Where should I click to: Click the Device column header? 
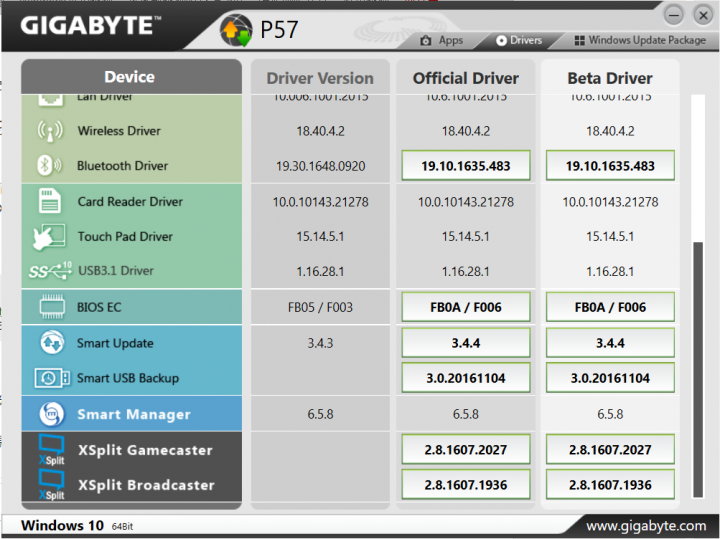tap(131, 77)
